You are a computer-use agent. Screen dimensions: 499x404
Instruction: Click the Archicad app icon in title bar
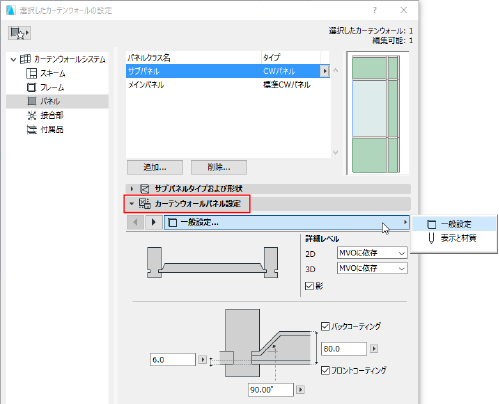click(x=11, y=10)
